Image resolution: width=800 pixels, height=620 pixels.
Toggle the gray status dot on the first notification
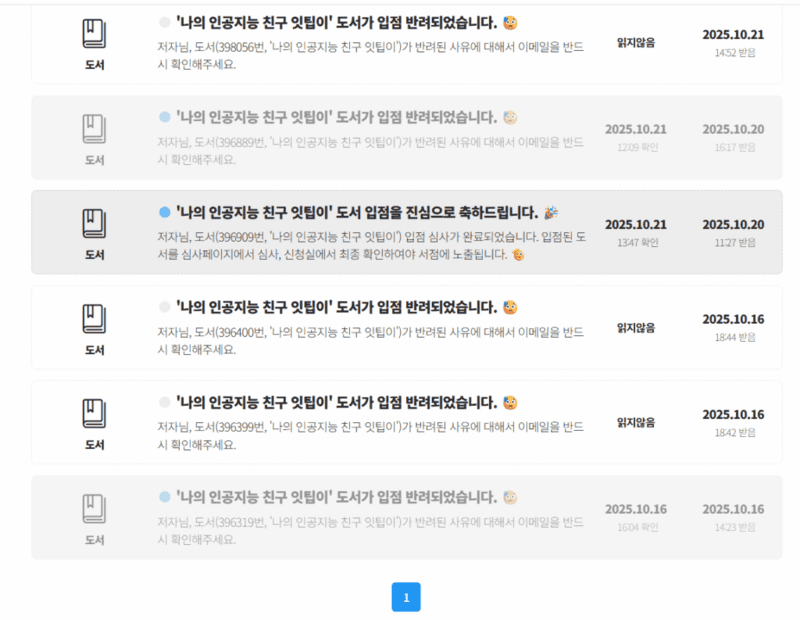pyautogui.click(x=162, y=20)
